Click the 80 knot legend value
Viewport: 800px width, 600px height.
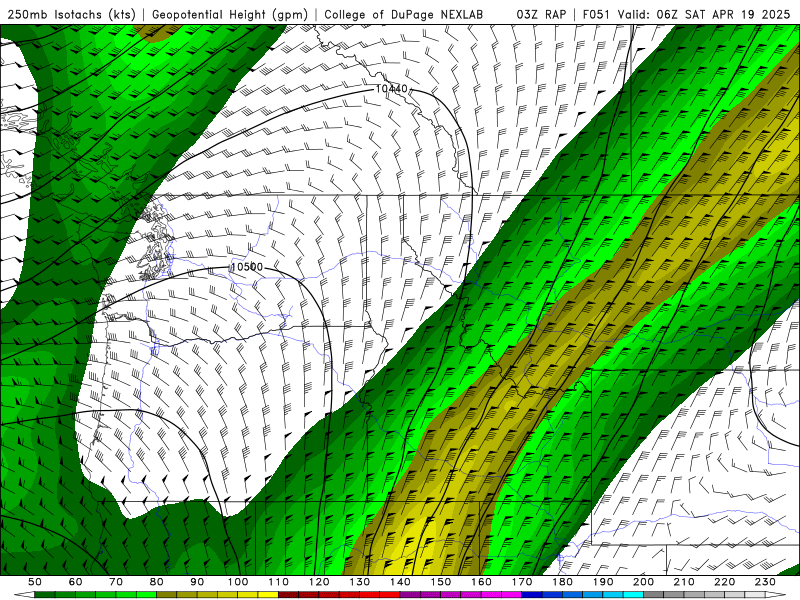[x=156, y=582]
